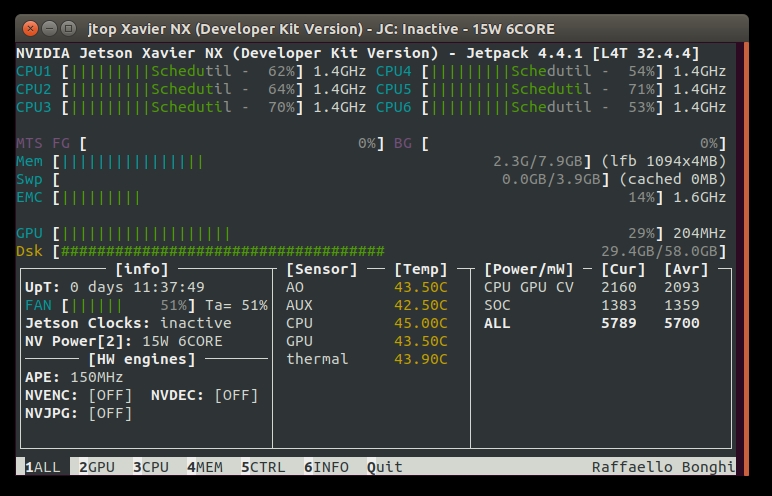Select the 4MEM tab
The width and height of the screenshot is (772, 496).
tap(205, 467)
